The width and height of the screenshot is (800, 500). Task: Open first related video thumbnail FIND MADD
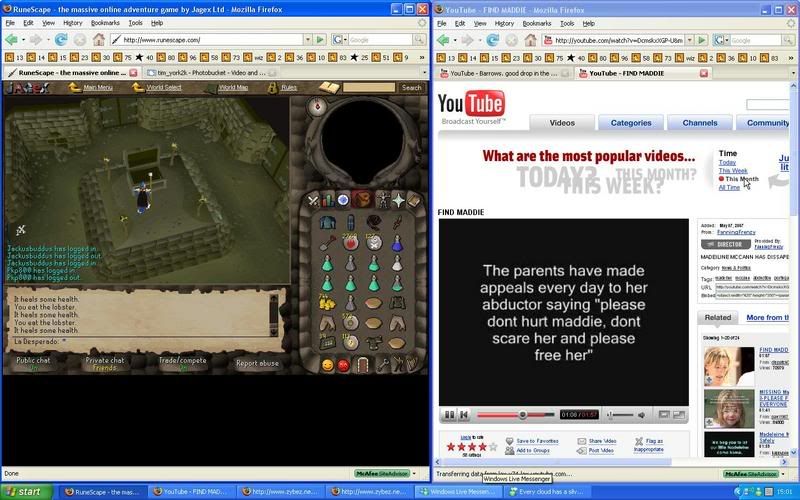pos(729,366)
